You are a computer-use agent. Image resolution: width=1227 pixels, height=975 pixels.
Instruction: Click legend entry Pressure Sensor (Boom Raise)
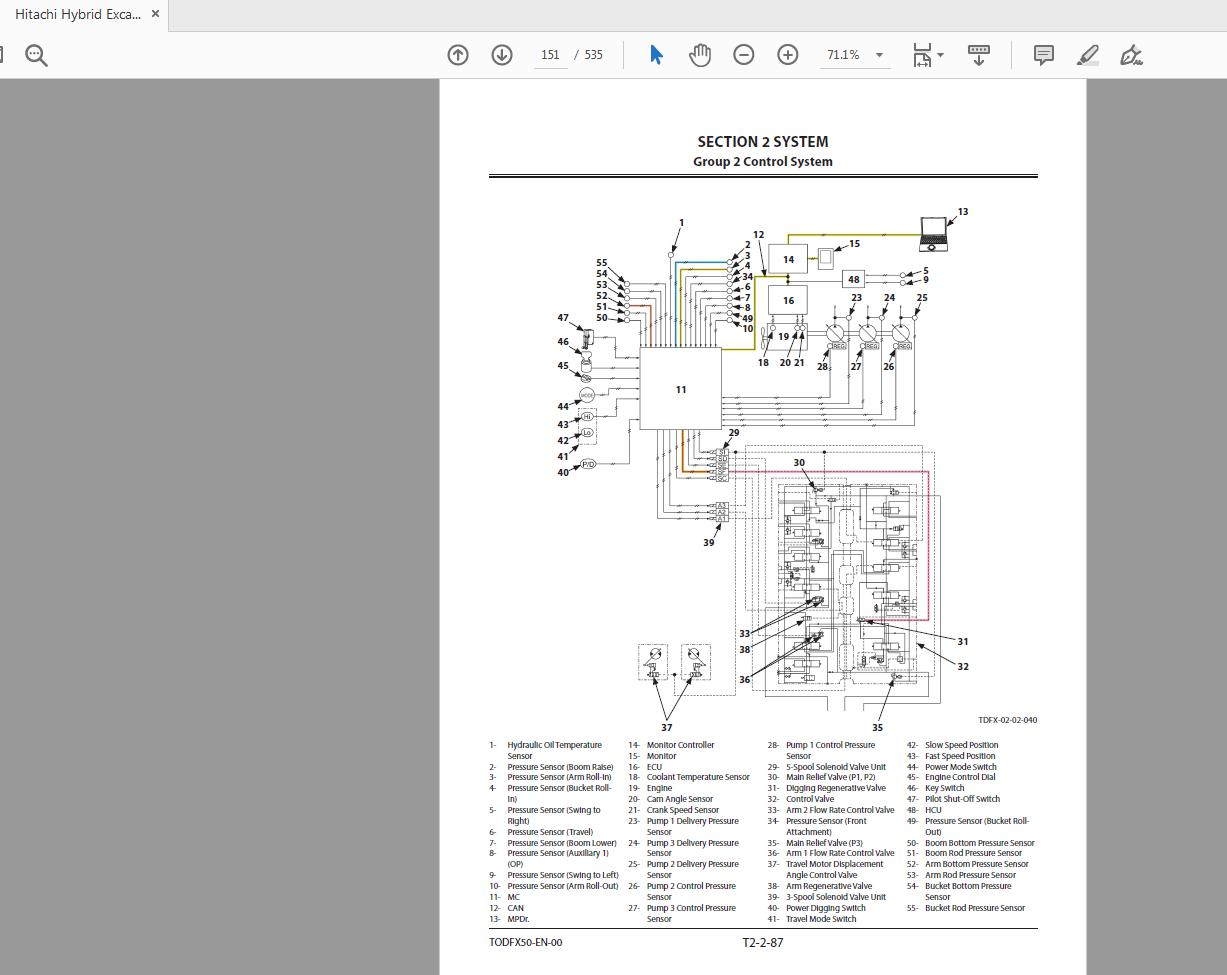coord(560,767)
